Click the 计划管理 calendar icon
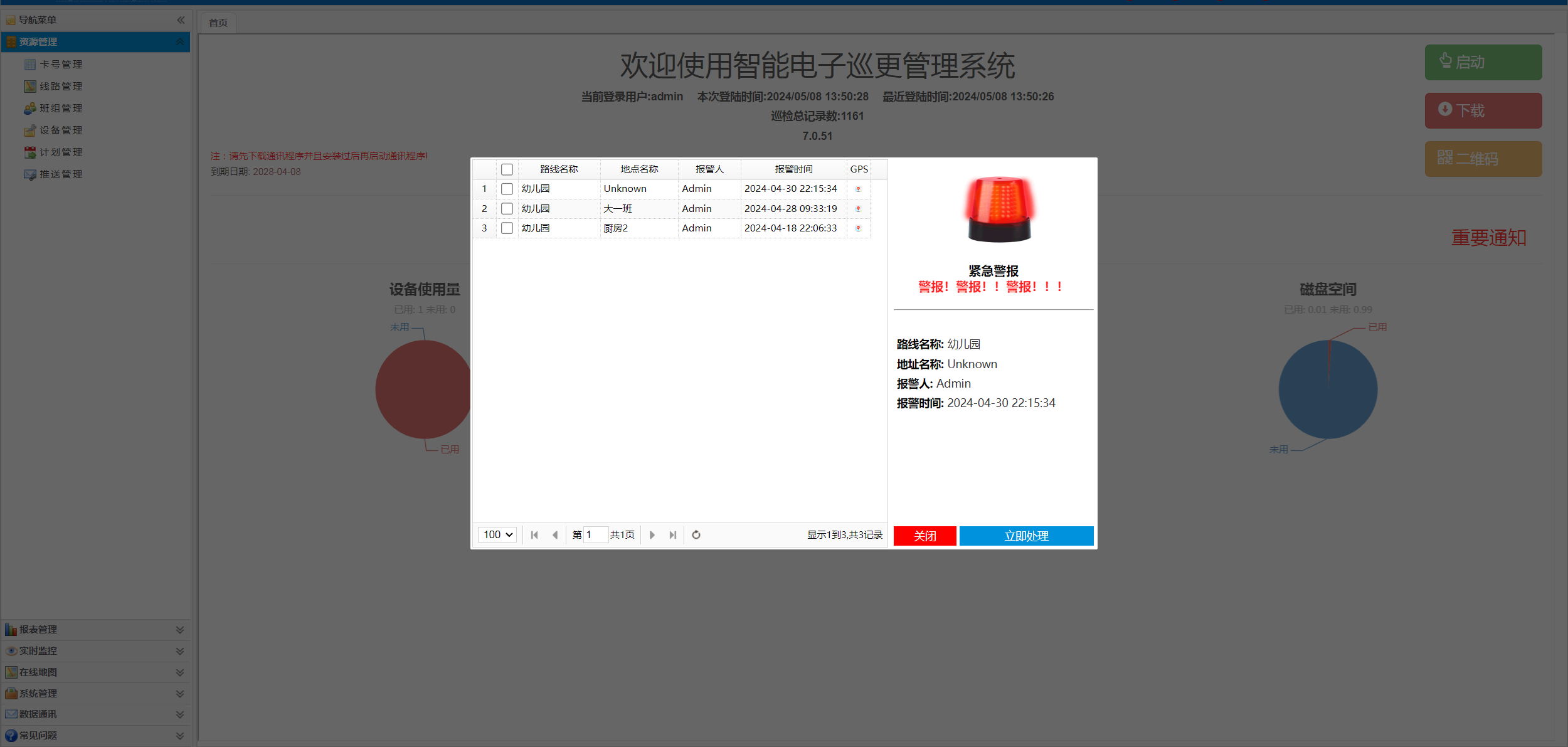Viewport: 1568px width, 747px height. click(30, 152)
